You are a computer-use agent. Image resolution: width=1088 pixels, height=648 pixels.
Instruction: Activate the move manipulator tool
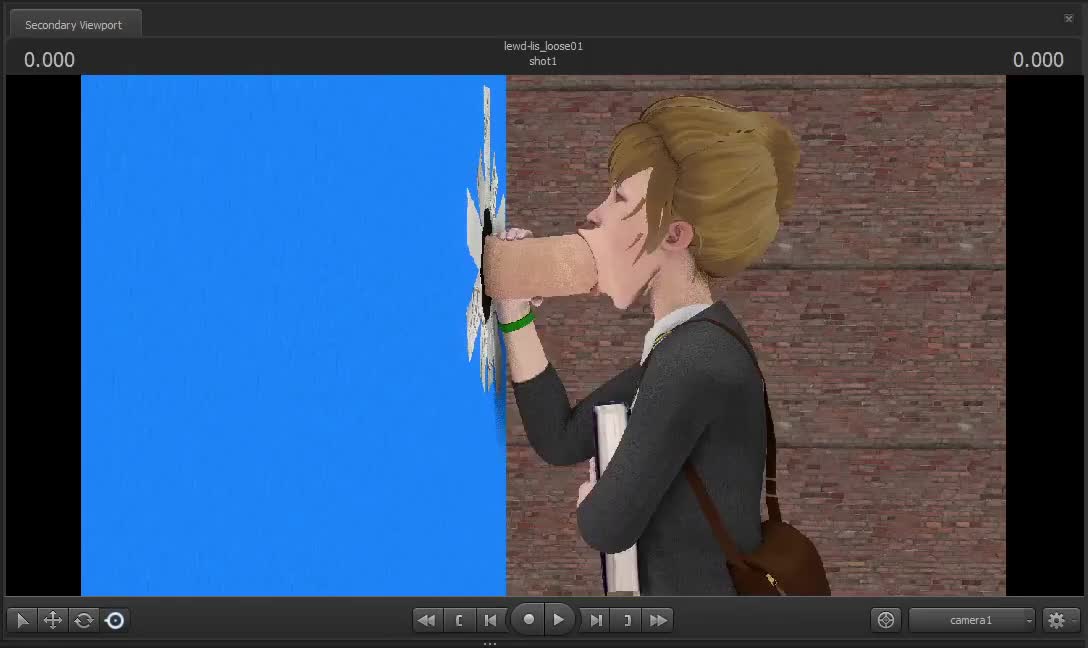click(53, 621)
